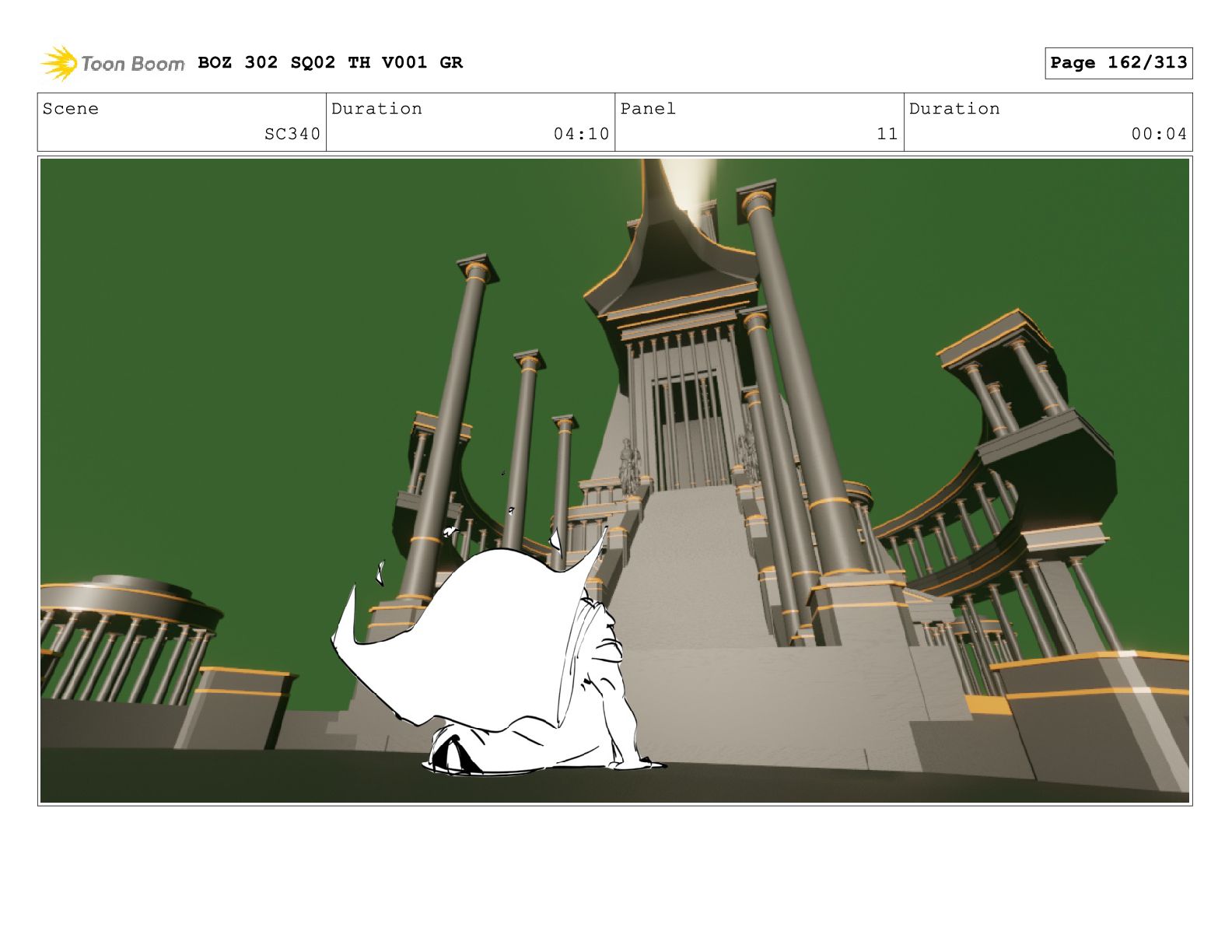The height and width of the screenshot is (952, 1232).
Task: Click the Panel header label
Action: [648, 109]
